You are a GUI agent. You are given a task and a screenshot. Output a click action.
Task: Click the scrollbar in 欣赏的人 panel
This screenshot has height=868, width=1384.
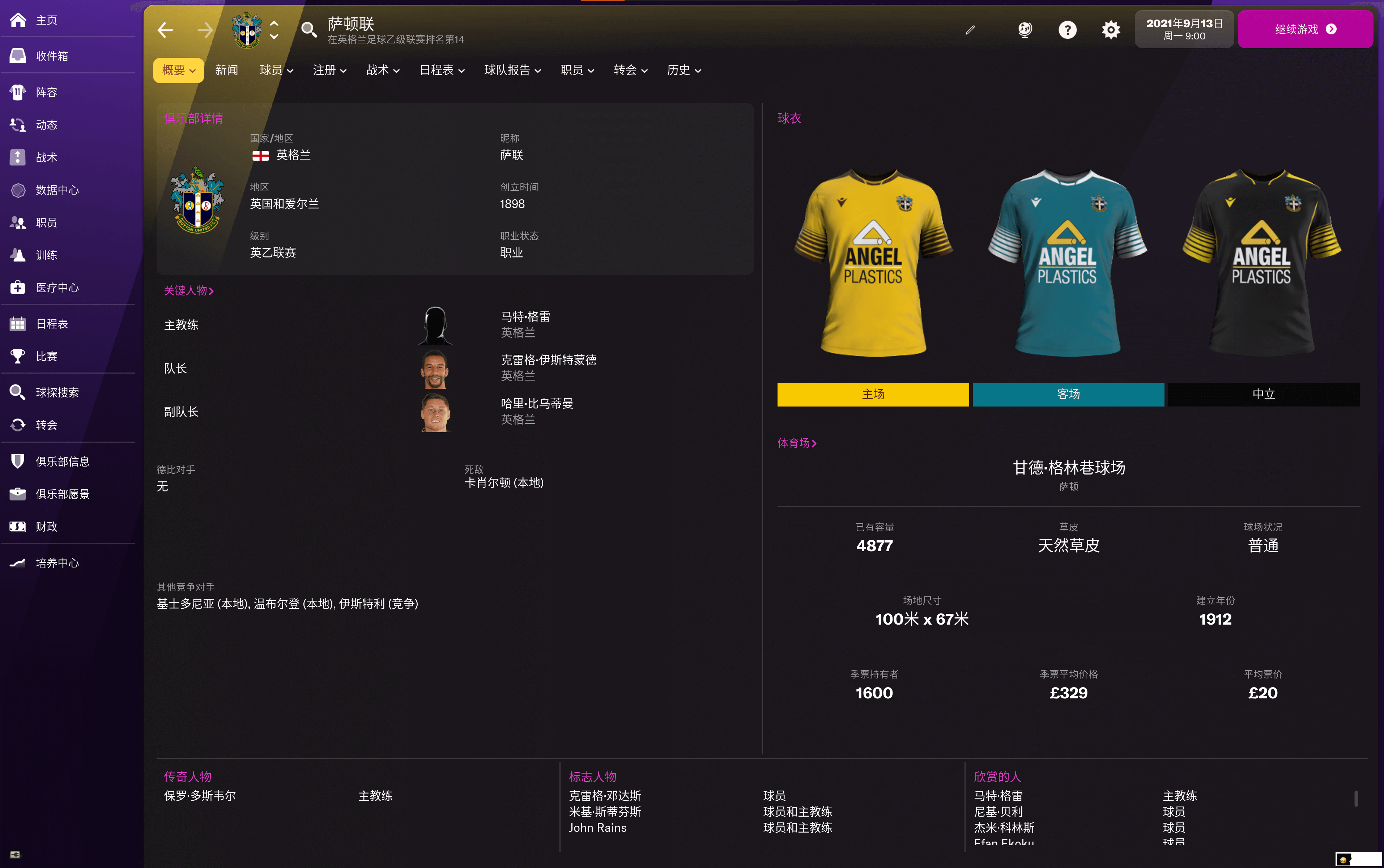(x=1356, y=799)
